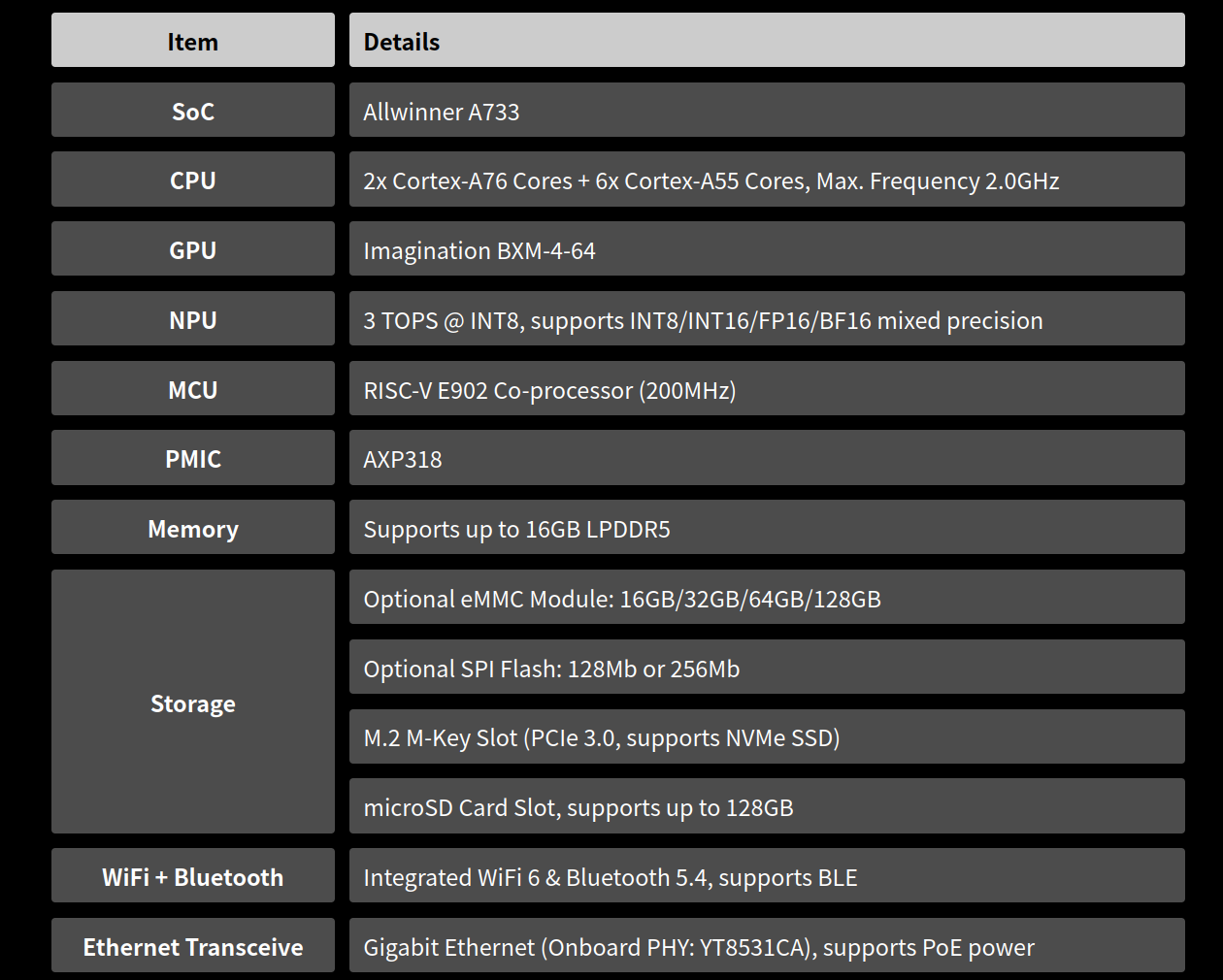Click the Gigabit Ethernet PHY cell
1223x980 pixels.
tap(699, 947)
